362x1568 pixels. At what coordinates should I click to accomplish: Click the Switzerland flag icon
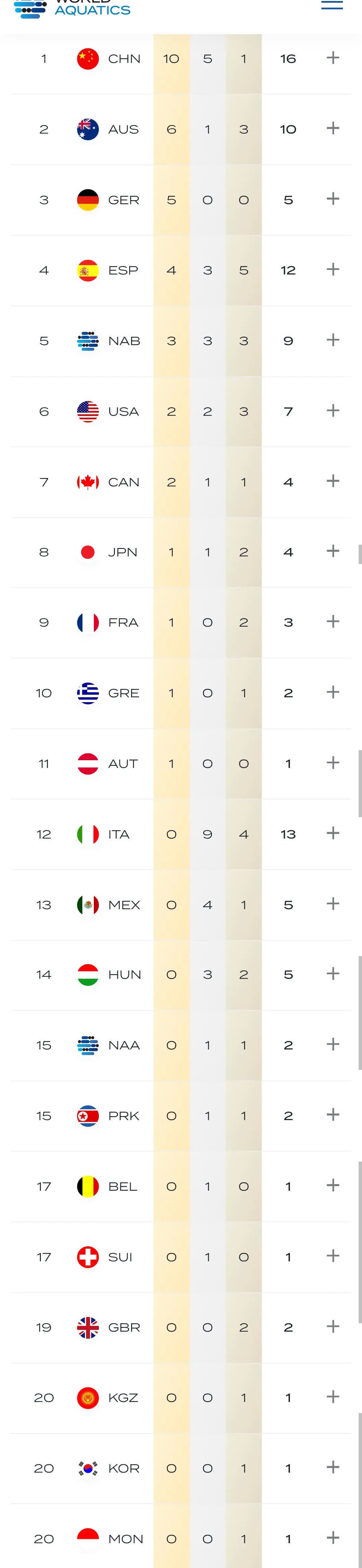88,1257
